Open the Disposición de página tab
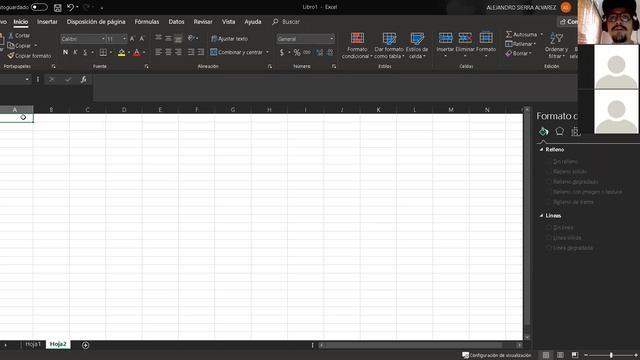This screenshot has width=640, height=360. click(x=96, y=22)
